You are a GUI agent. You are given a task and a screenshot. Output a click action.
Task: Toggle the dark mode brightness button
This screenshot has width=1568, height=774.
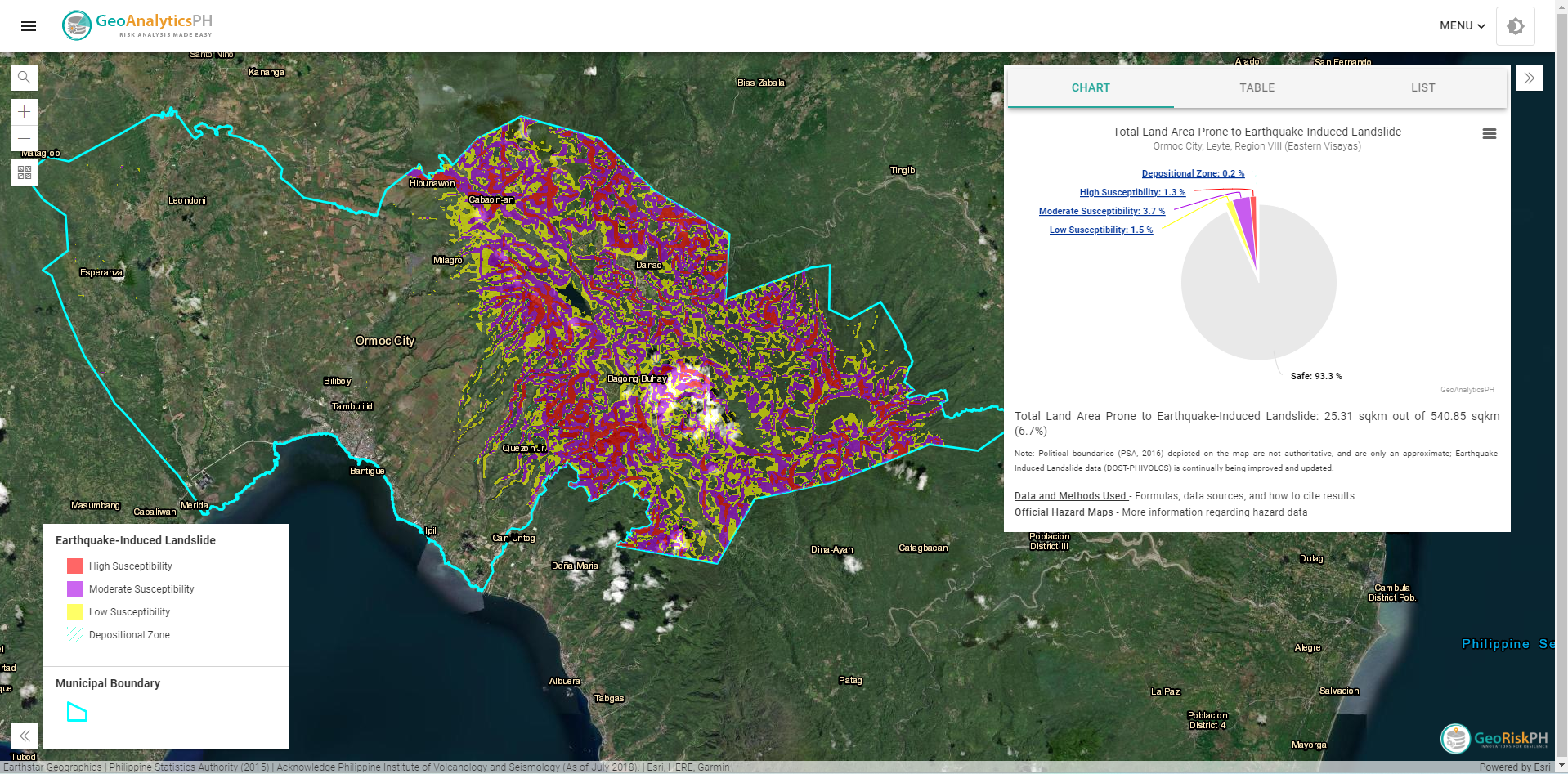coord(1515,26)
